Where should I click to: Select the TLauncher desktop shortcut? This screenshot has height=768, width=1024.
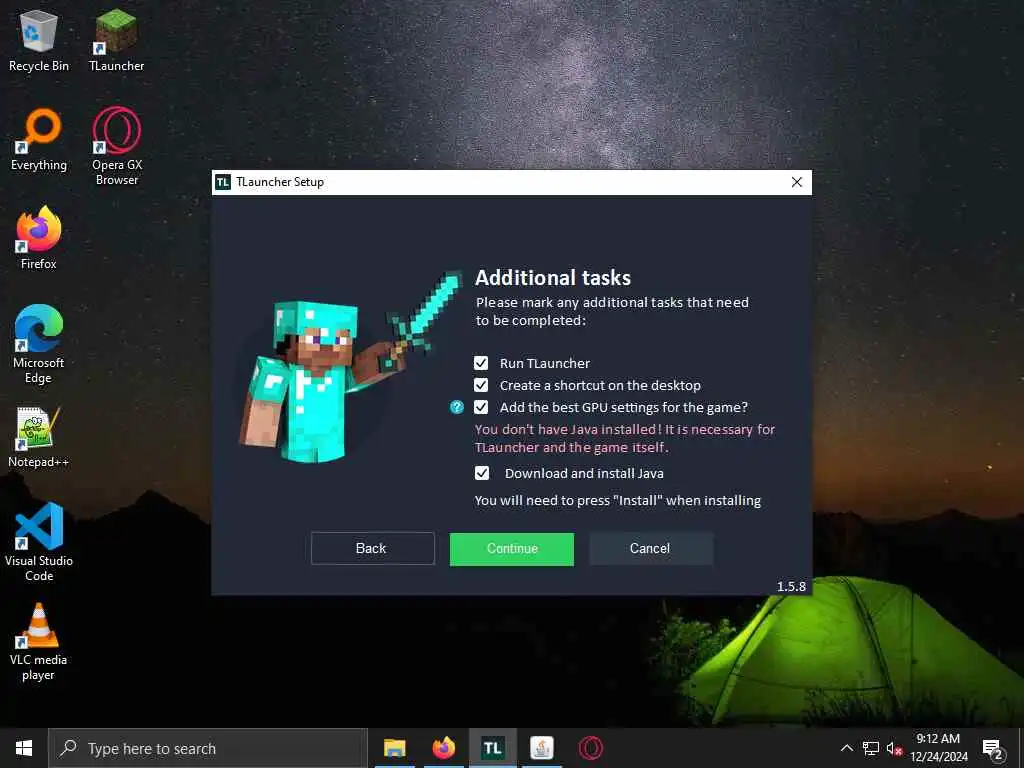click(x=116, y=40)
